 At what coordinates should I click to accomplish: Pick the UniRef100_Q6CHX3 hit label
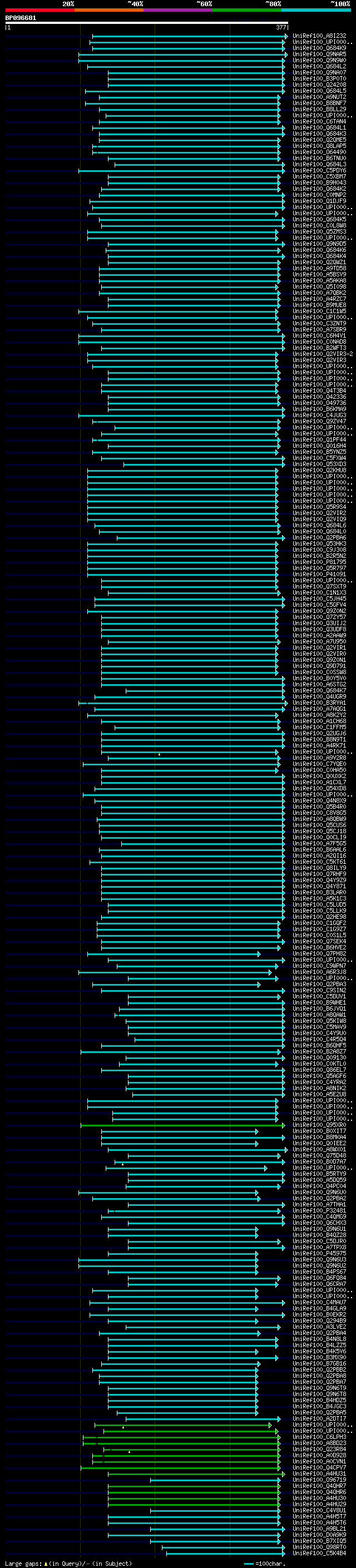[x=319, y=1222]
